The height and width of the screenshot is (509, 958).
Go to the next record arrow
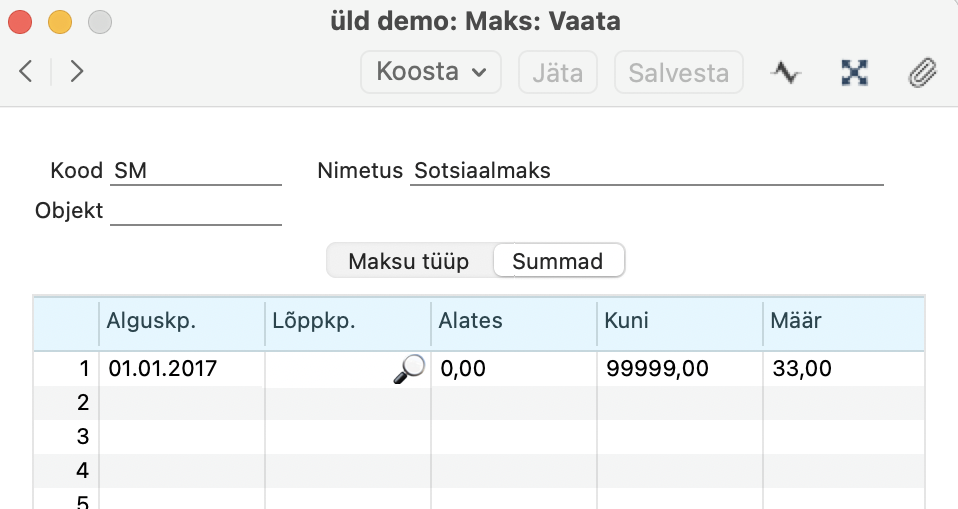pyautogui.click(x=76, y=71)
